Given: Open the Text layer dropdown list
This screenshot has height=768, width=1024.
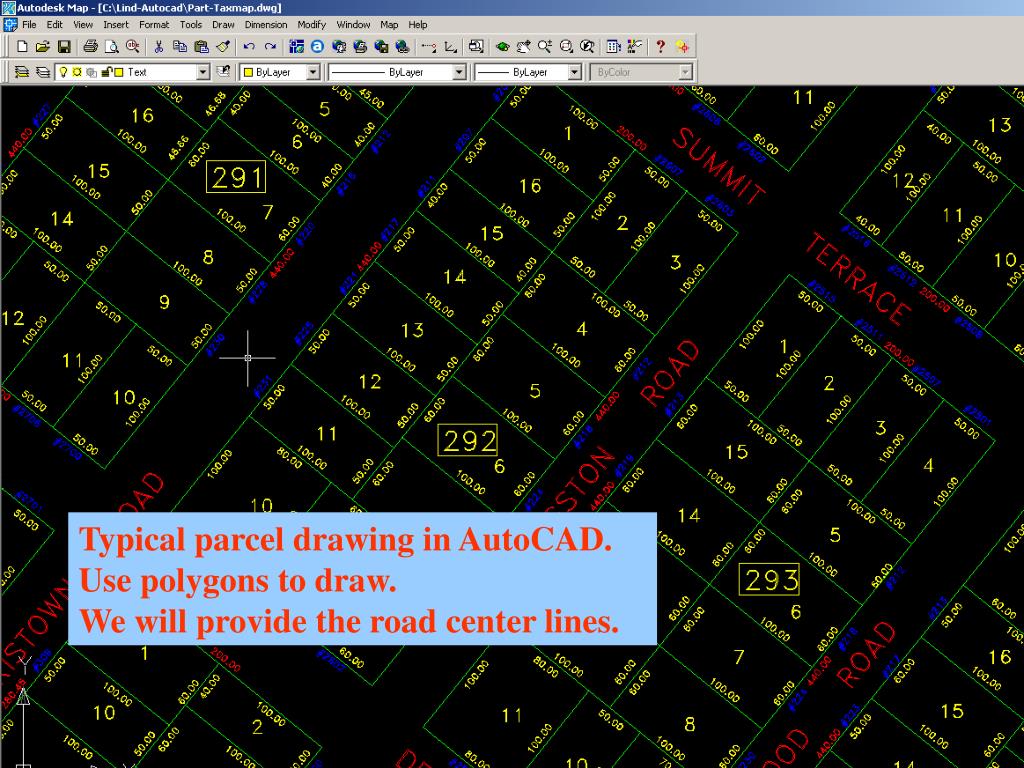Looking at the screenshot, I should point(203,71).
